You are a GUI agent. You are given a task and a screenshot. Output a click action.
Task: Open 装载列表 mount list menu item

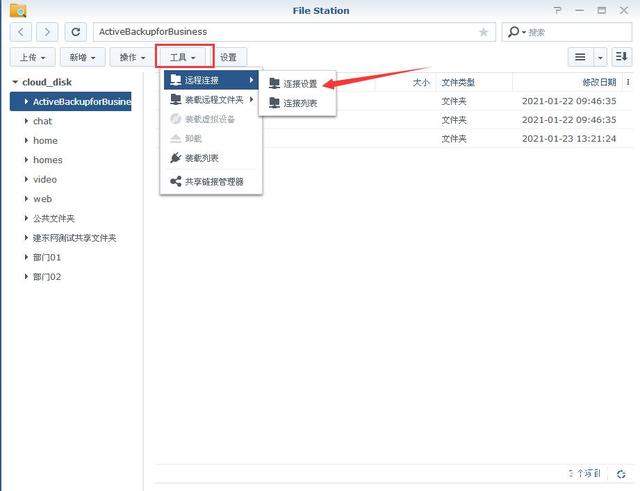click(211, 158)
